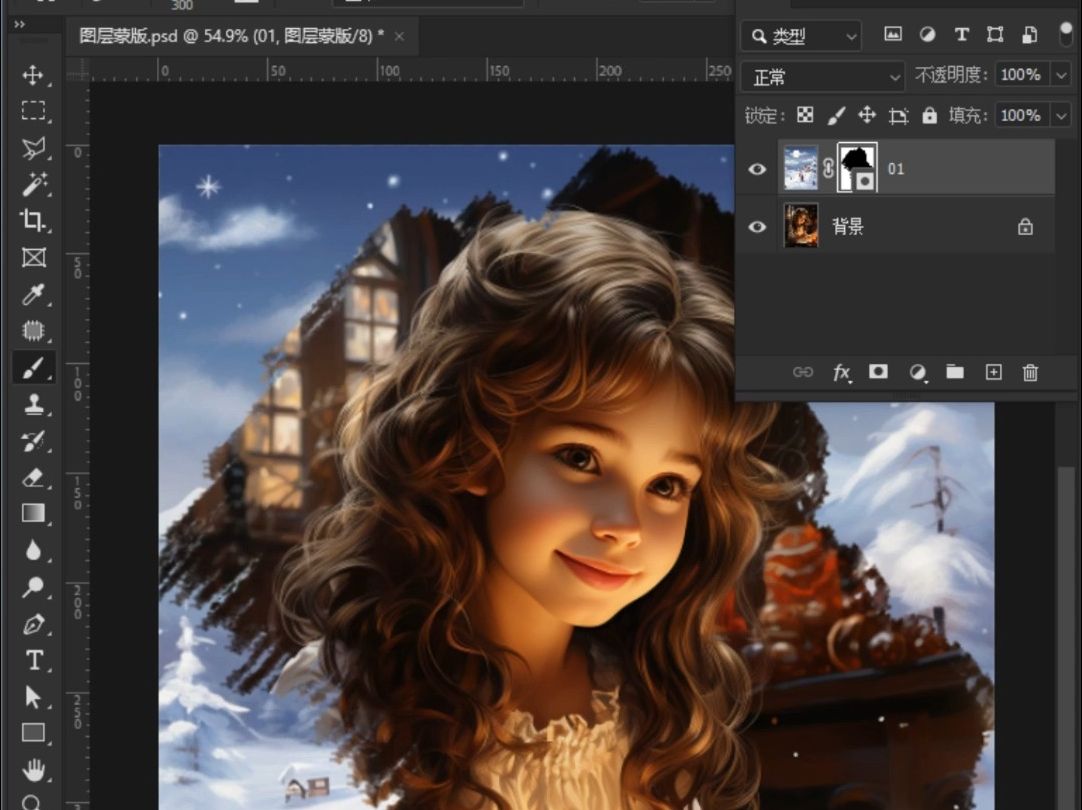Viewport: 1082px width, 810px height.
Task: Click the link layers button
Action: (803, 373)
